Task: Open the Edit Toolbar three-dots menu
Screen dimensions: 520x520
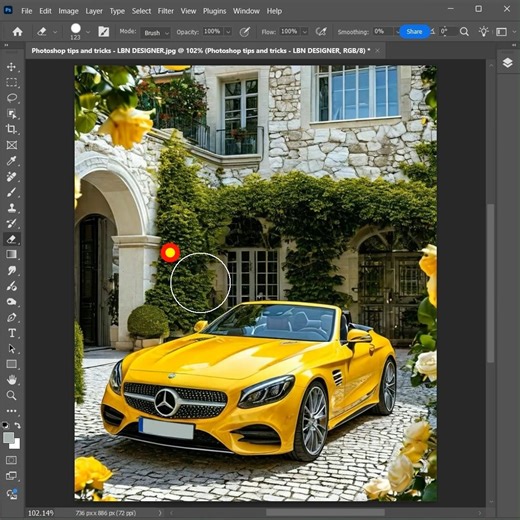Action: [x=12, y=411]
